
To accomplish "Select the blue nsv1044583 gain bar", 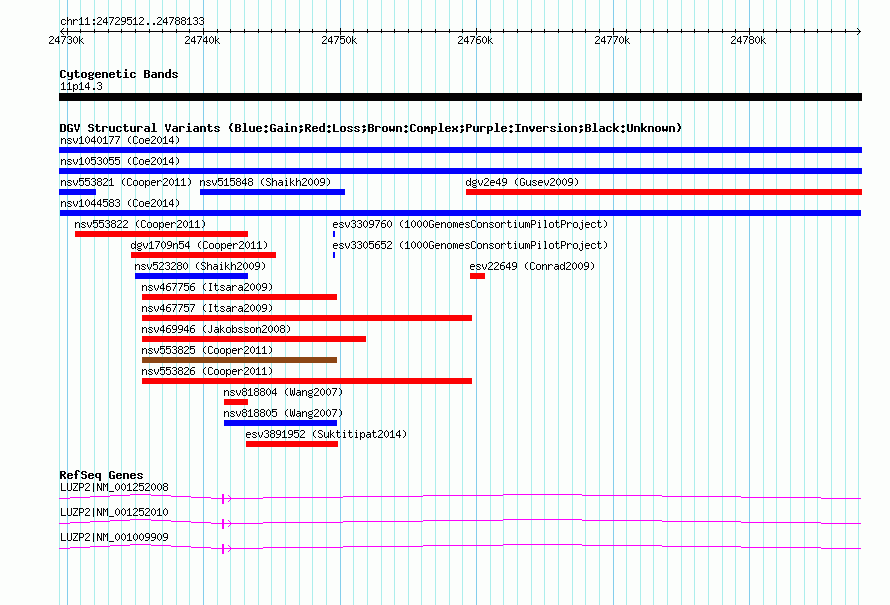I will coord(460,213).
